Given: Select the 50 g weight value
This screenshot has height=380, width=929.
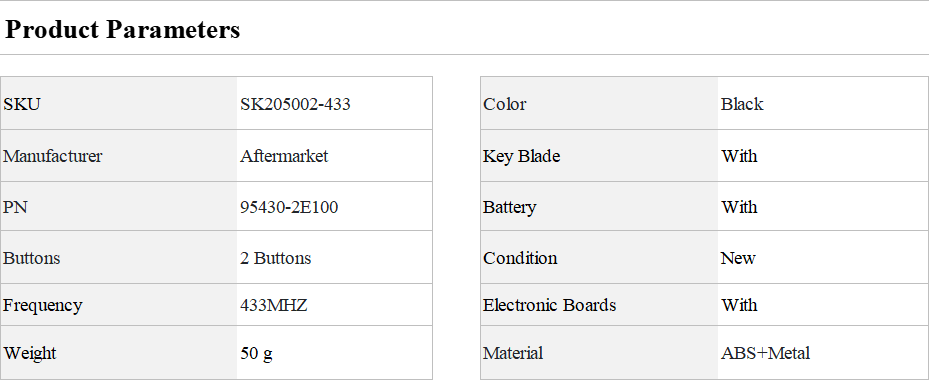Looking at the screenshot, I should [x=257, y=353].
